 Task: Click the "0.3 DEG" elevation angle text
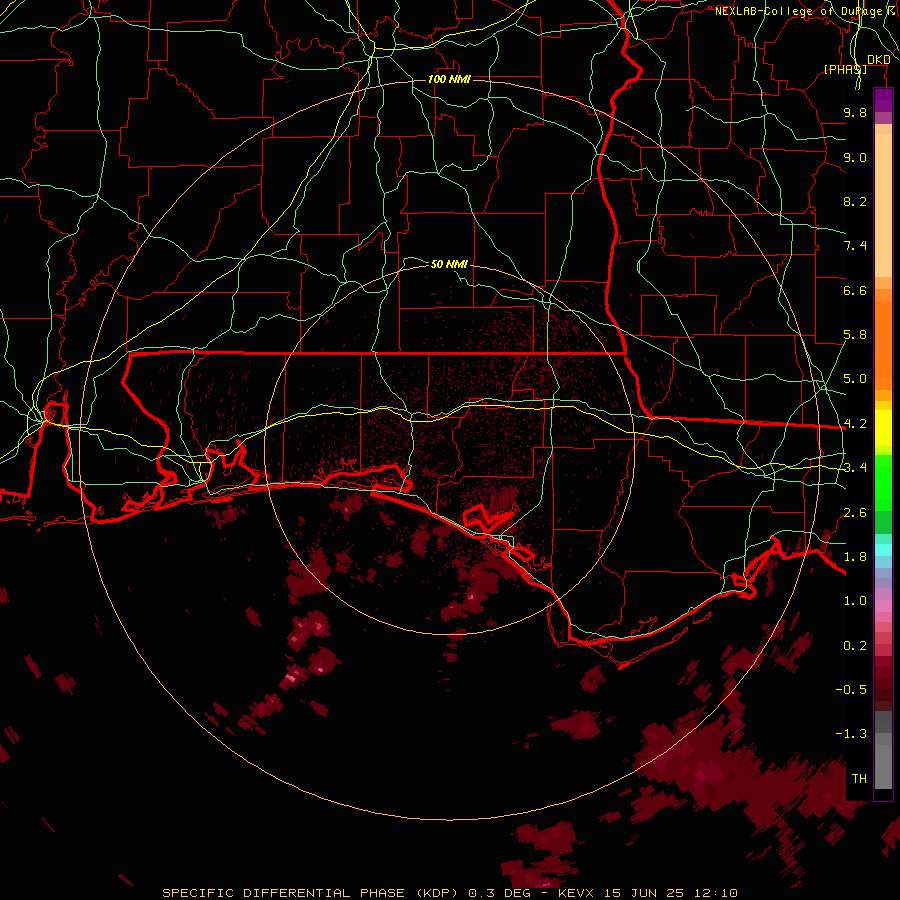[499, 893]
